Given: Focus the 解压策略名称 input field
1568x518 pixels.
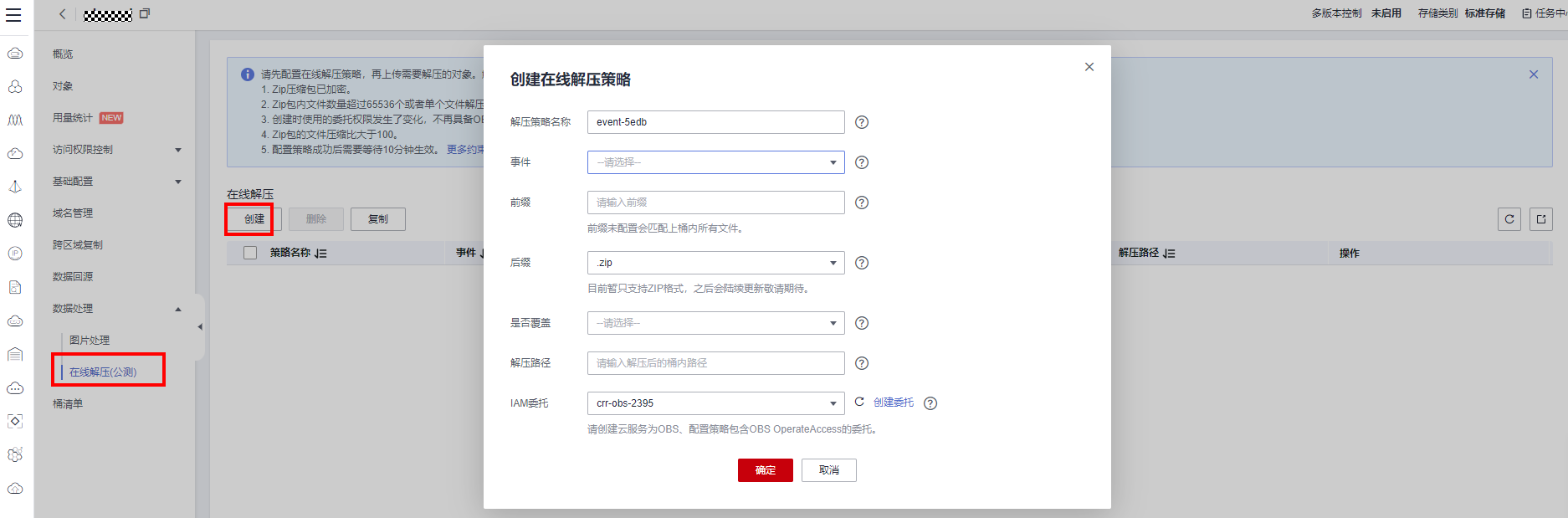Looking at the screenshot, I should pyautogui.click(x=716, y=122).
